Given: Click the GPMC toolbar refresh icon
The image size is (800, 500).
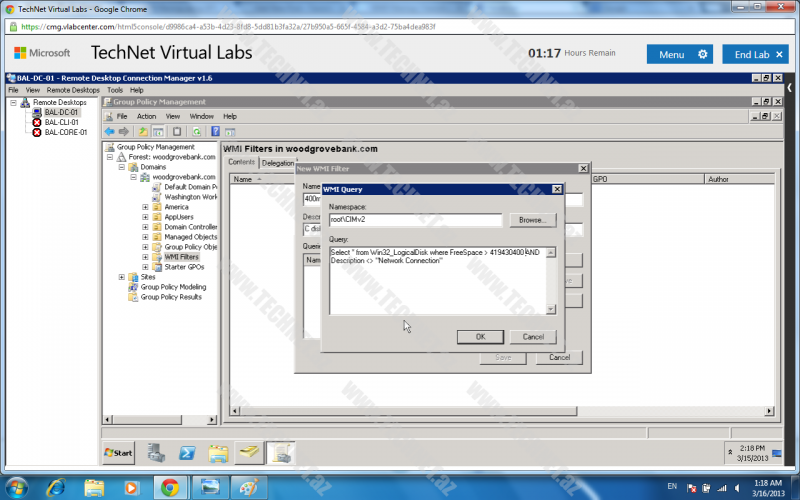Looking at the screenshot, I should [x=197, y=131].
